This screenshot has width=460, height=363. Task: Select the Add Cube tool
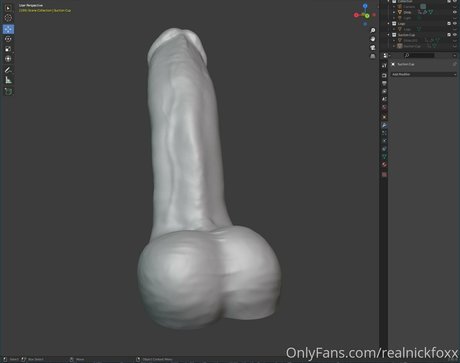(x=8, y=91)
